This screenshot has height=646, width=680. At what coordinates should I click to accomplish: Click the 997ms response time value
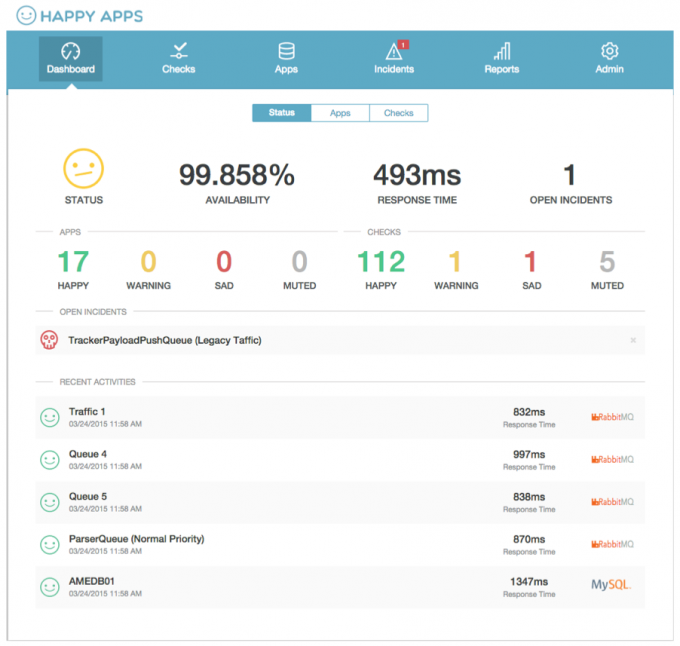529,454
